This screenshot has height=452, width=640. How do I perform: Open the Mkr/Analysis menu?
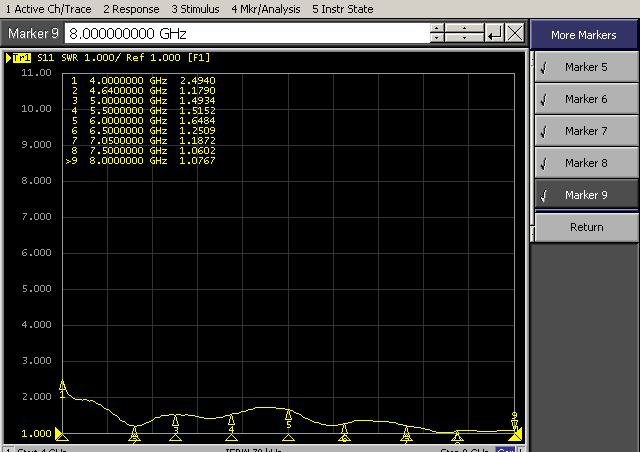266,9
